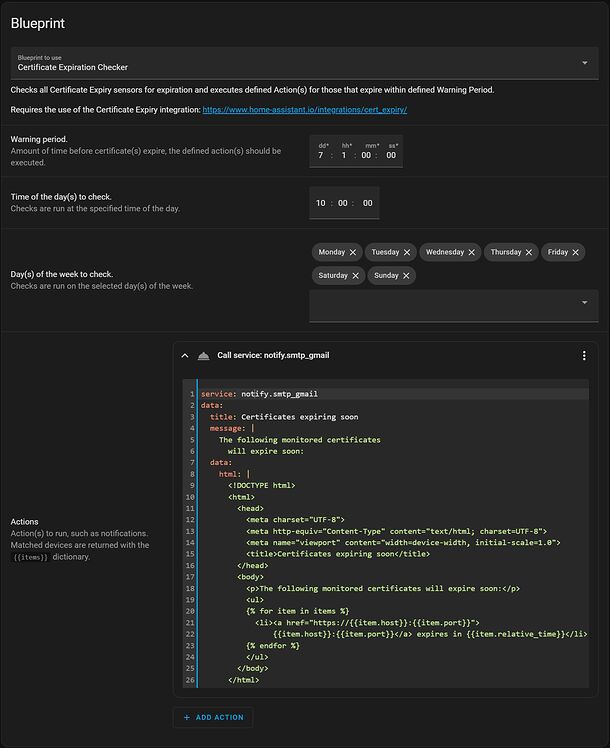The width and height of the screenshot is (610, 748).
Task: Collapse the Call service action card
Action: coord(185,356)
